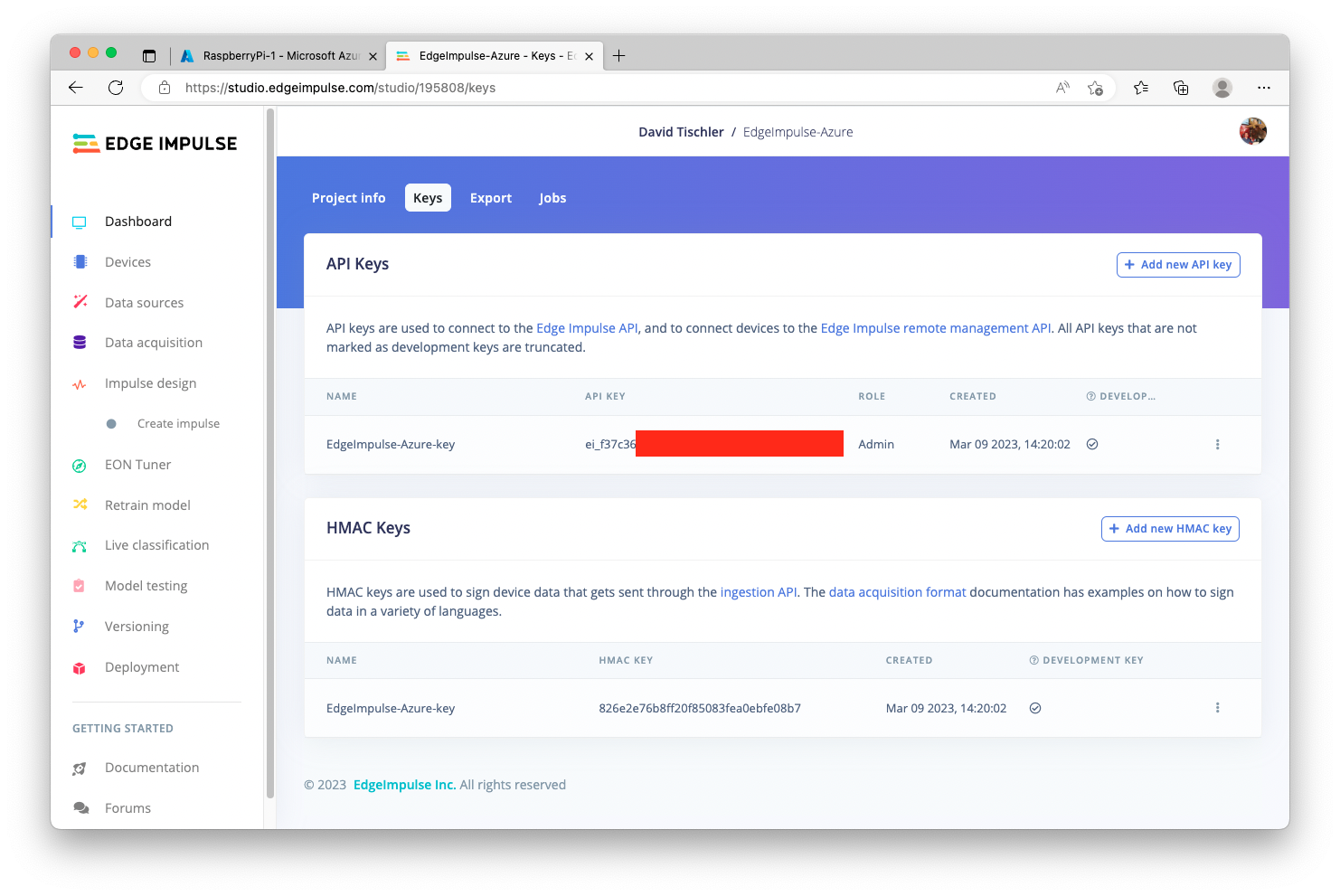Close the RaspberryPi-1 Azure tab

pos(373,56)
